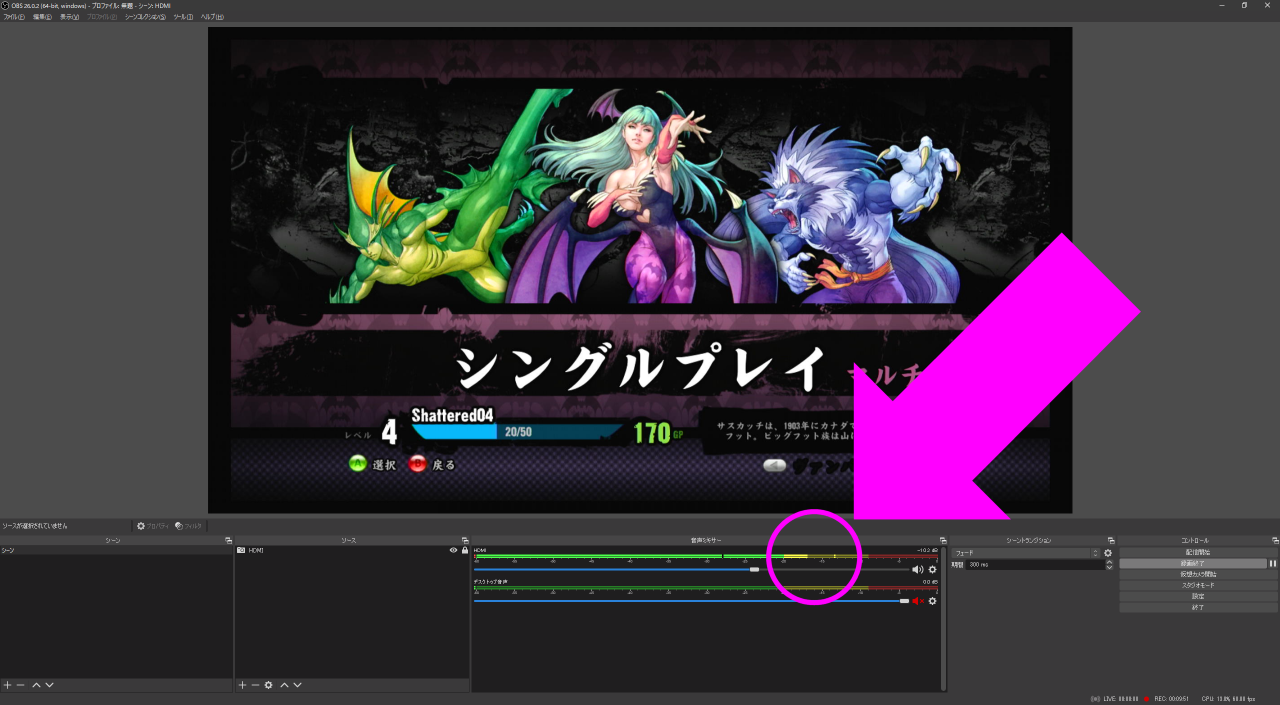
Task: Click the 録画終了 stop recording button
Action: pyautogui.click(x=1193, y=563)
